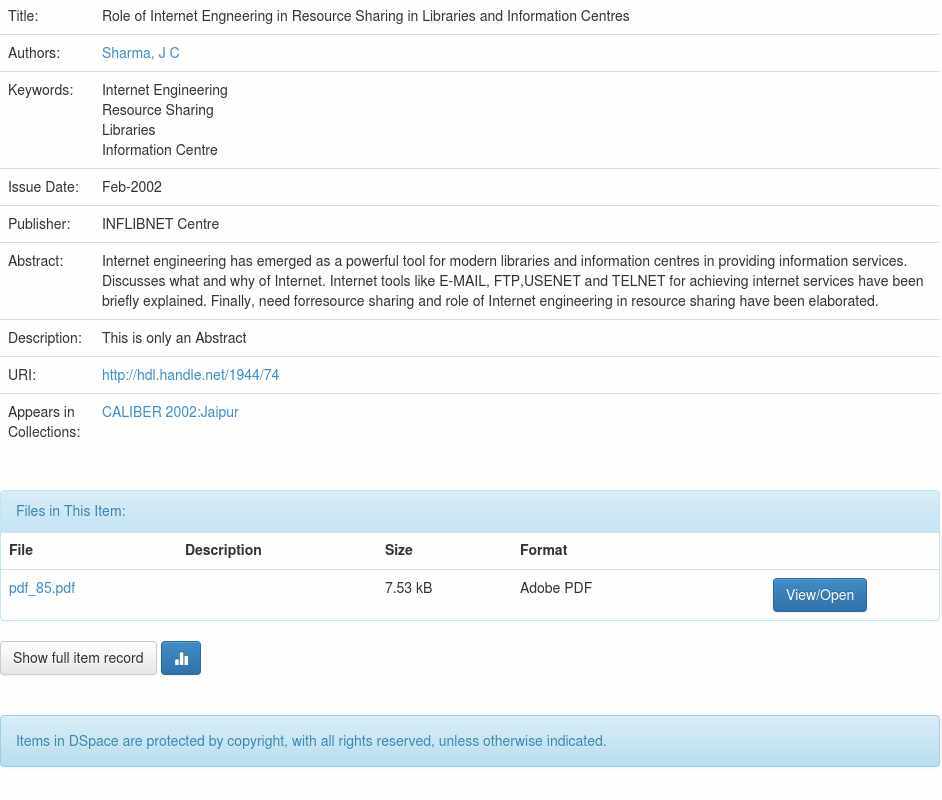The width and height of the screenshot is (942, 800).
Task: Click the Information Centre keyword
Action: click(x=160, y=150)
